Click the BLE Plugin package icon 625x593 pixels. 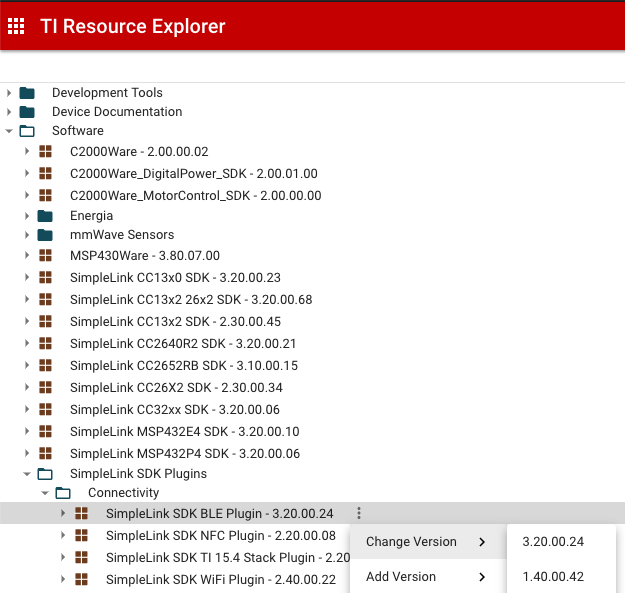point(81,513)
